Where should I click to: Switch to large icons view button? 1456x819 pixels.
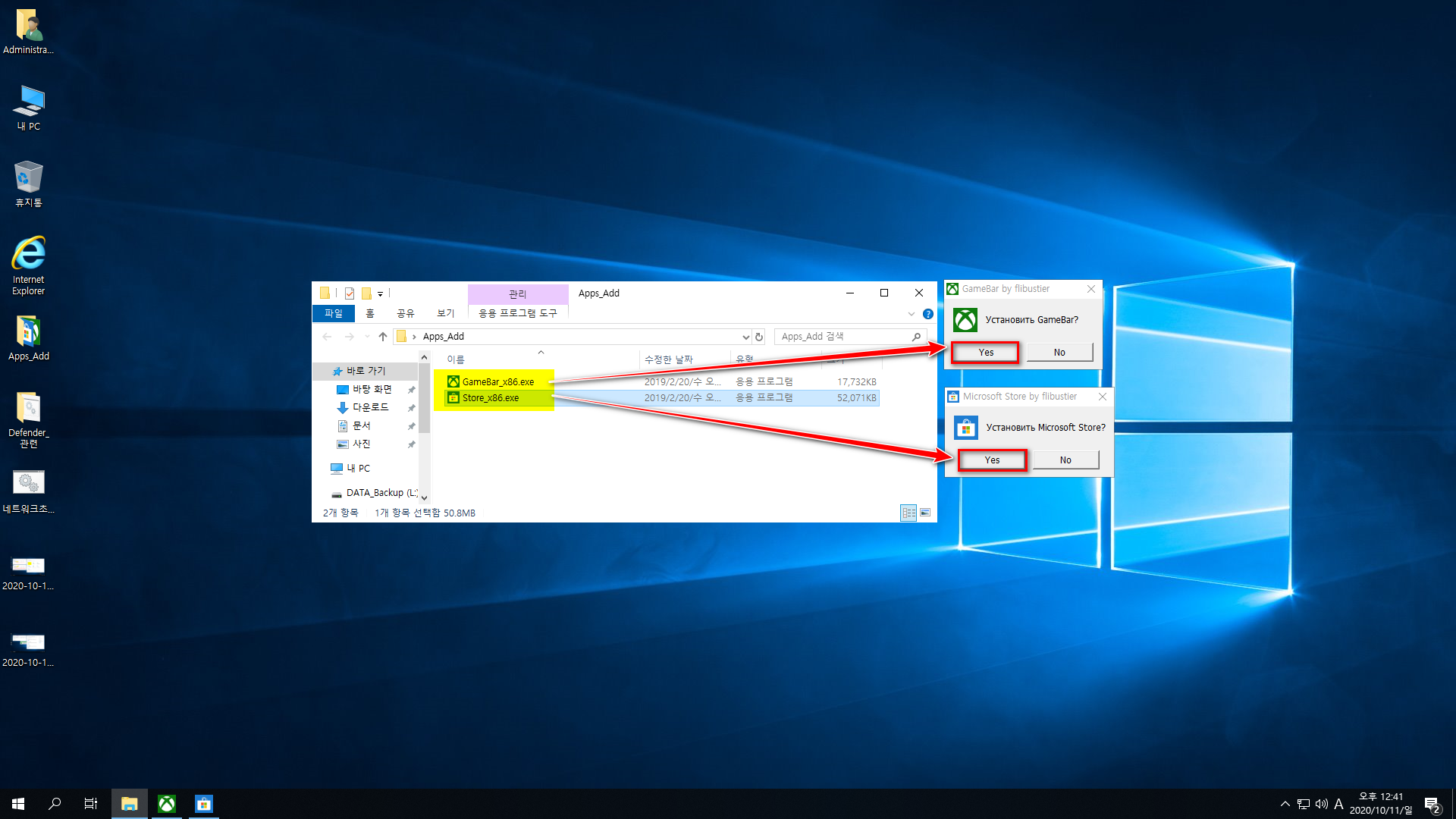click(x=925, y=513)
